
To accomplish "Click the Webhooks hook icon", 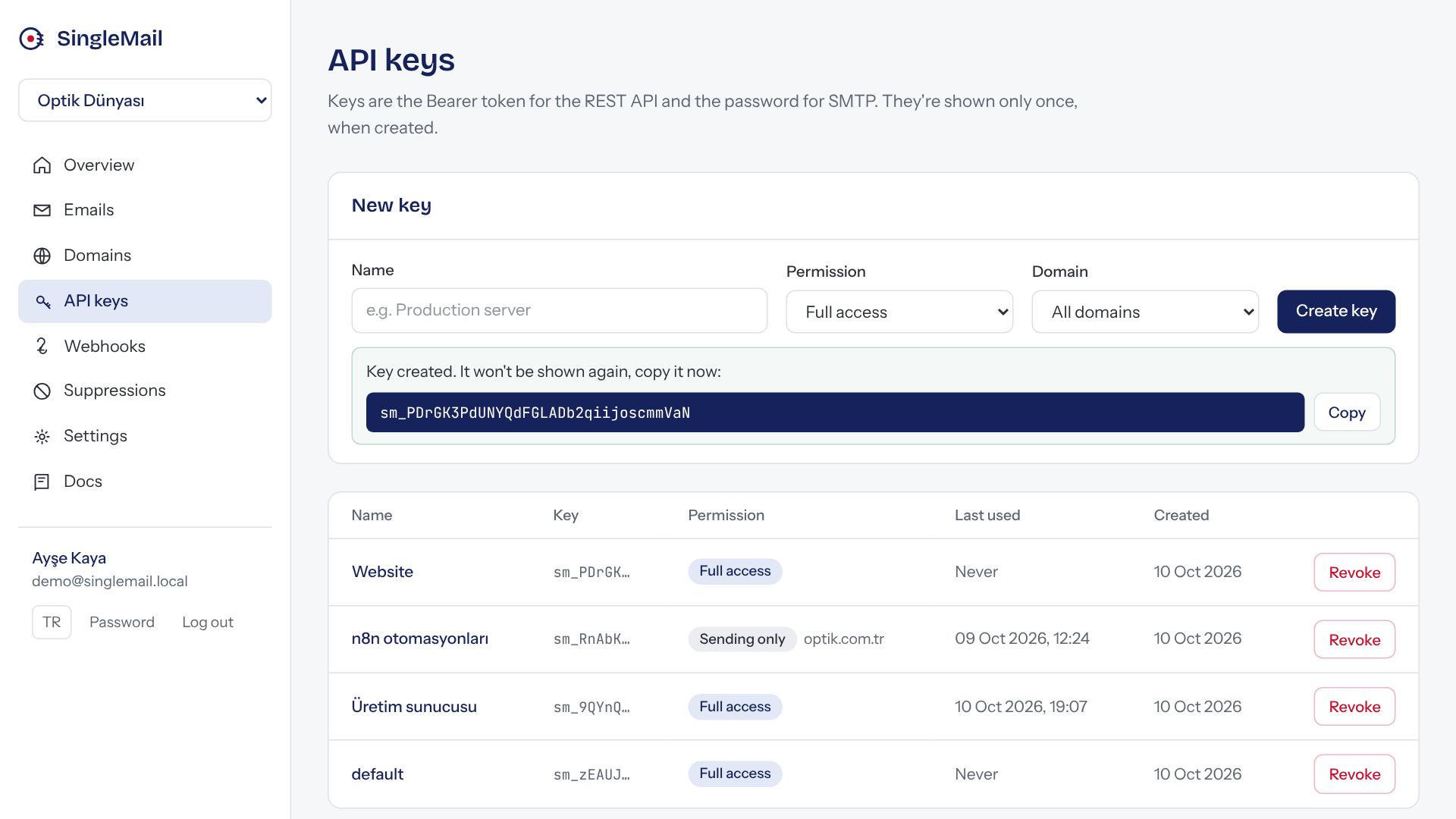I will (x=42, y=347).
